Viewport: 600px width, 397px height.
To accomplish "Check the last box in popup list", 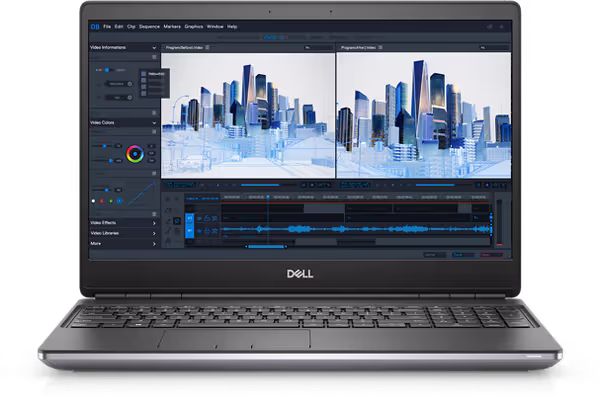I will pos(144,93).
